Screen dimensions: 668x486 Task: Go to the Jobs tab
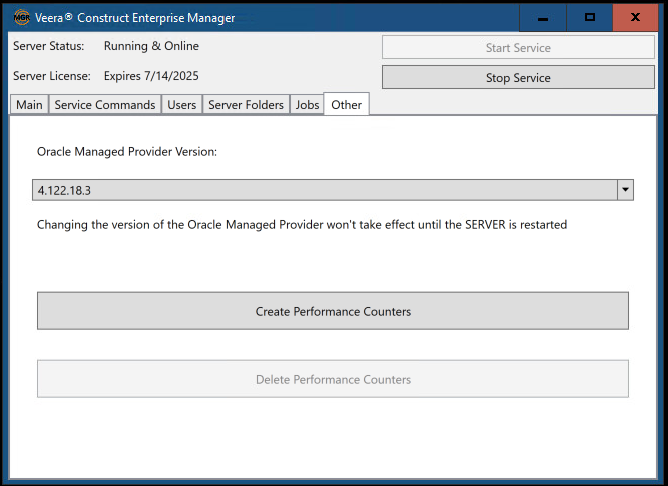coord(307,105)
